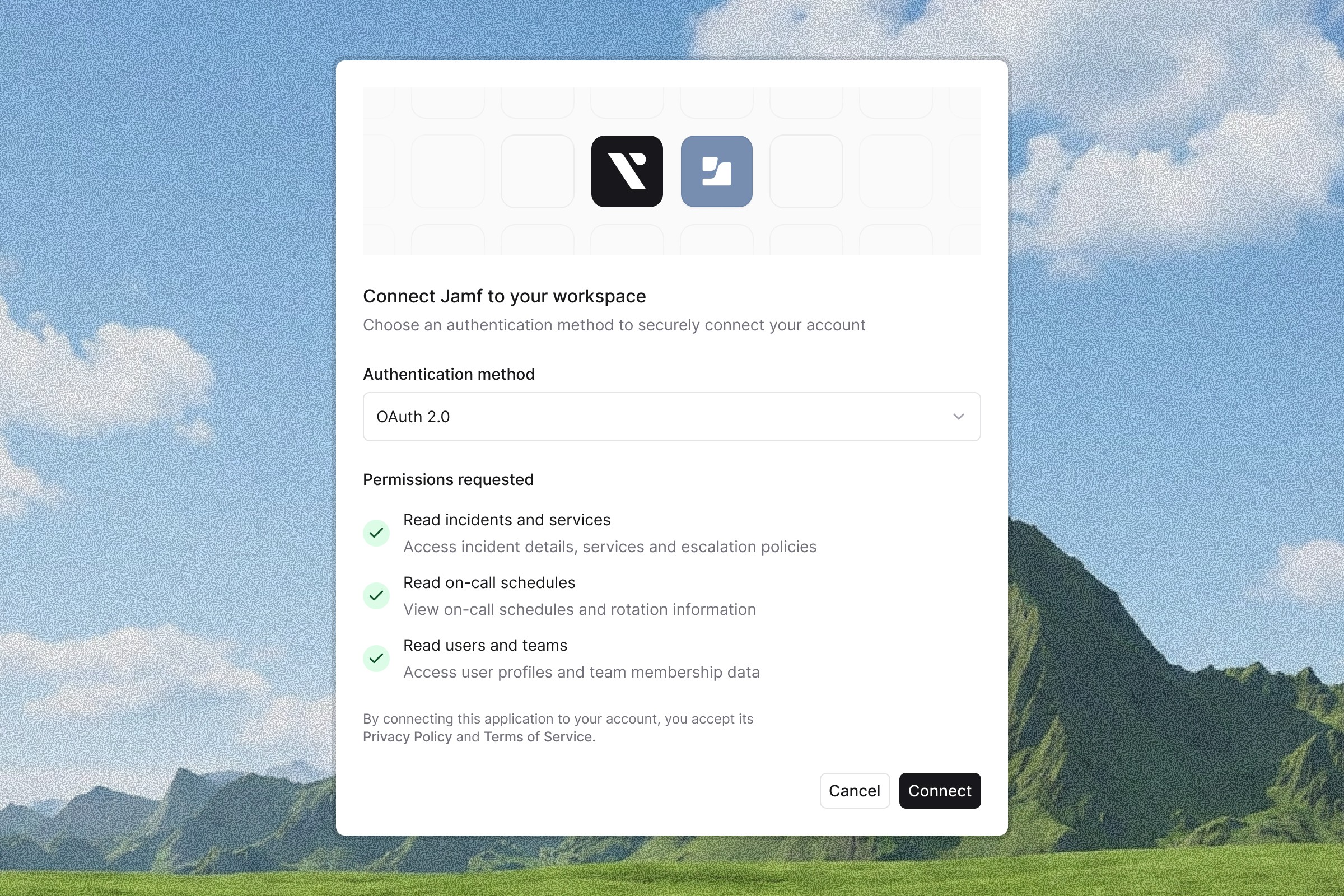This screenshot has height=896, width=1344.
Task: Click "View on-call schedules and rotation information"
Action: 580,610
